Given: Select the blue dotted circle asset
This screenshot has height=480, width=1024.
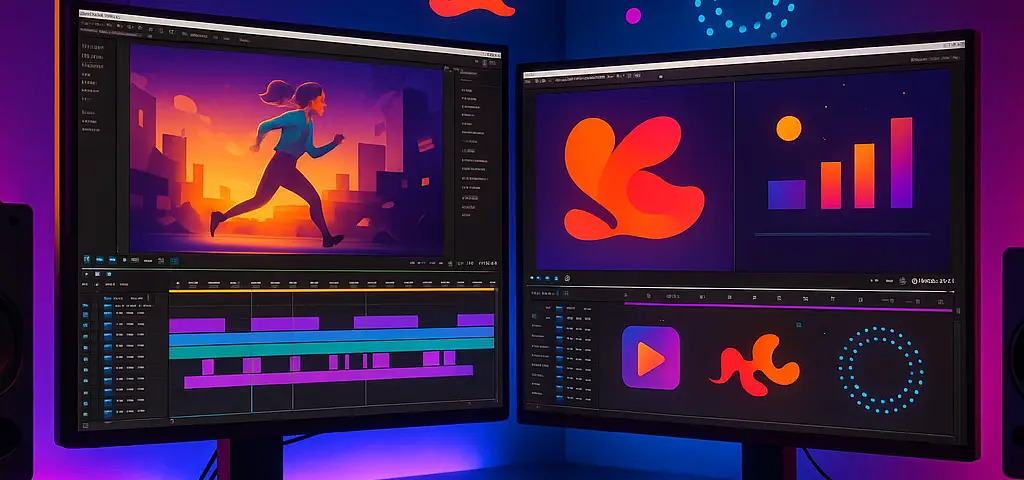Looking at the screenshot, I should [x=881, y=369].
